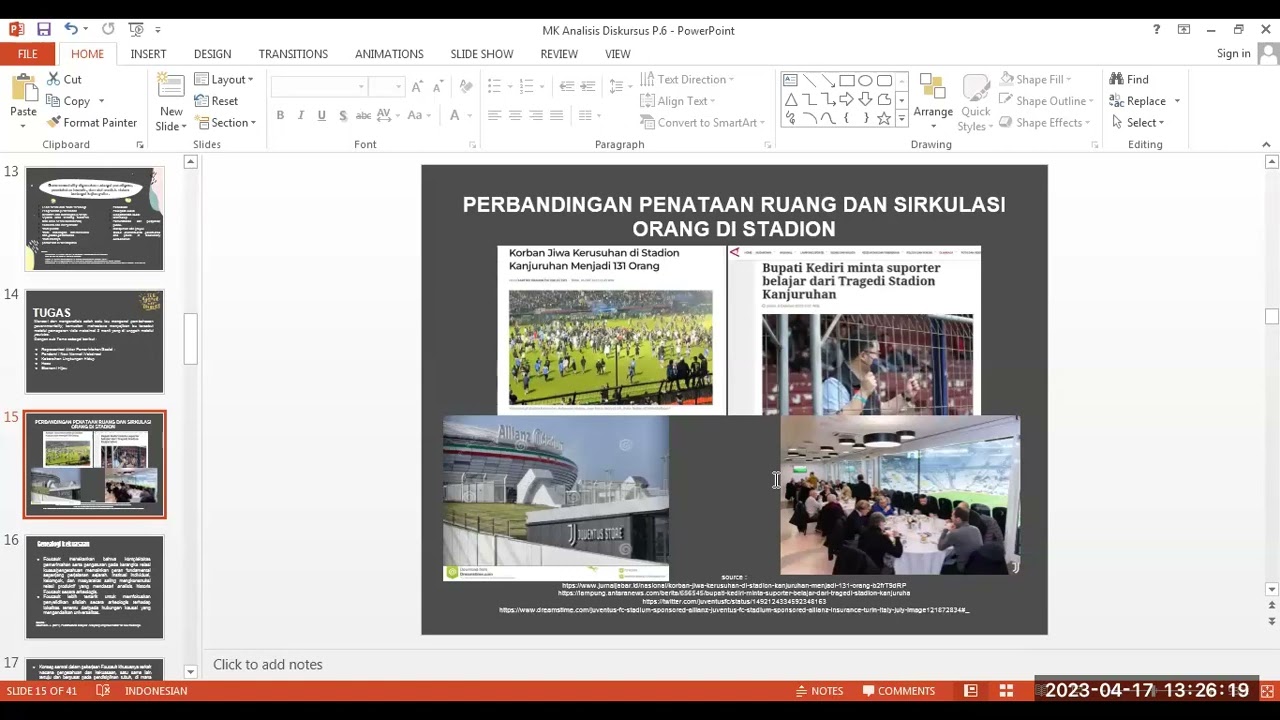Select the star shape in Shapes gallery
This screenshot has width=1280, height=720.
(x=884, y=118)
